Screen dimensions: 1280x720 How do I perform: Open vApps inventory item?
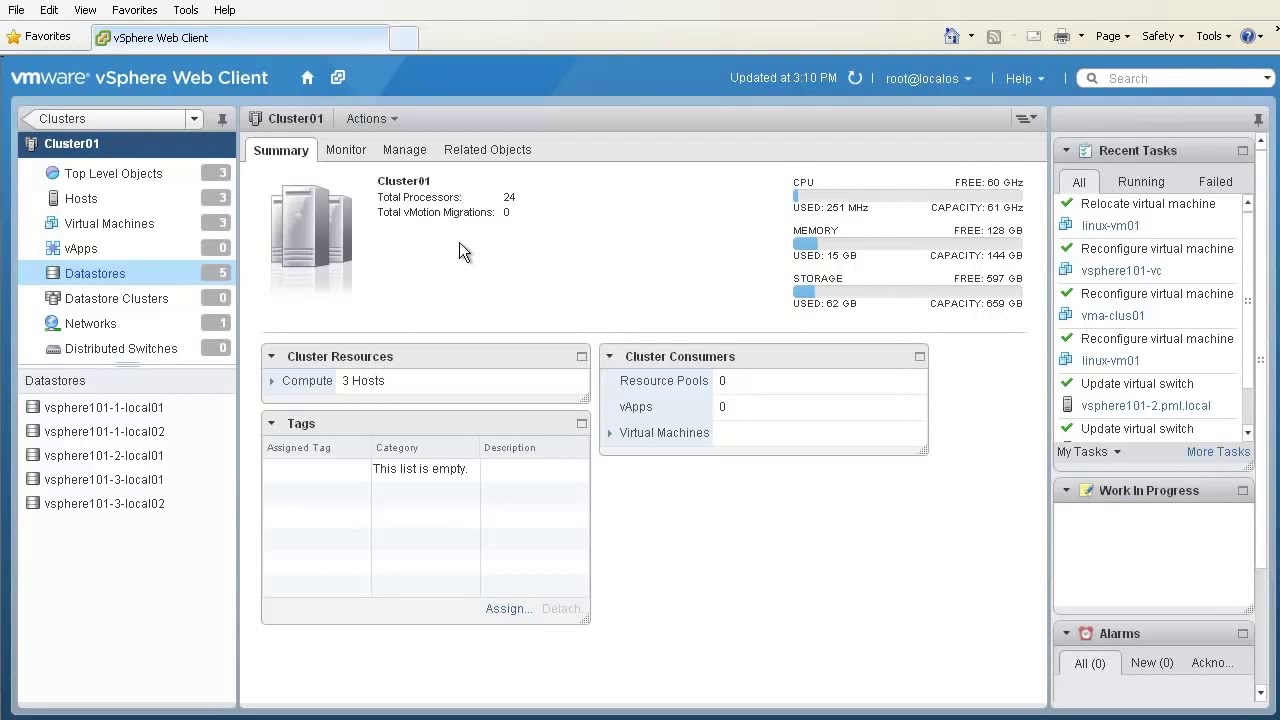pos(81,248)
